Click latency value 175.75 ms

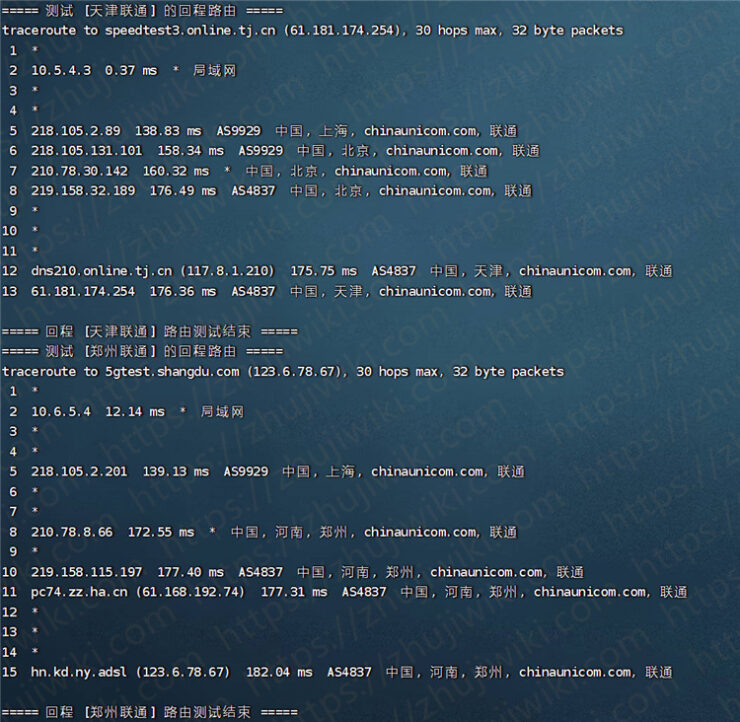(x=324, y=271)
